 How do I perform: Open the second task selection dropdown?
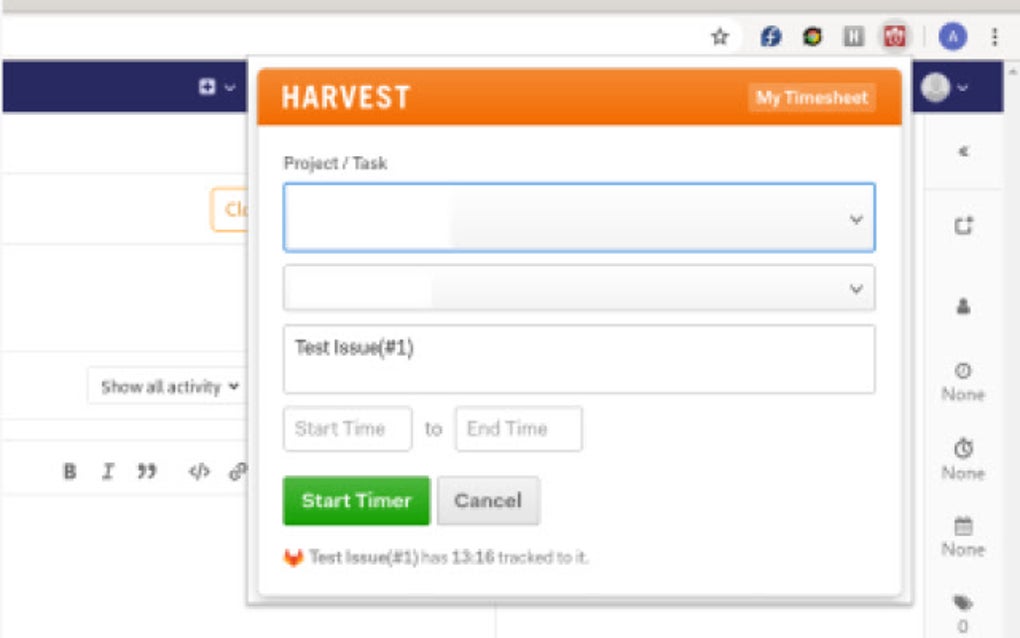click(x=578, y=288)
